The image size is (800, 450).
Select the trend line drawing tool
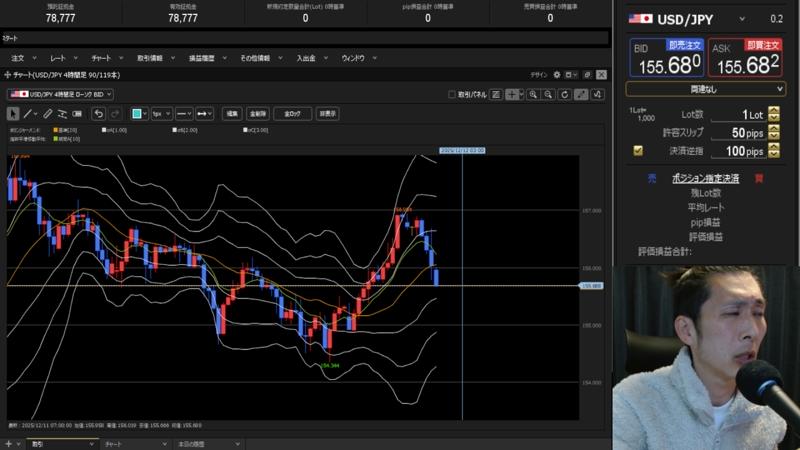pyautogui.click(x=29, y=113)
